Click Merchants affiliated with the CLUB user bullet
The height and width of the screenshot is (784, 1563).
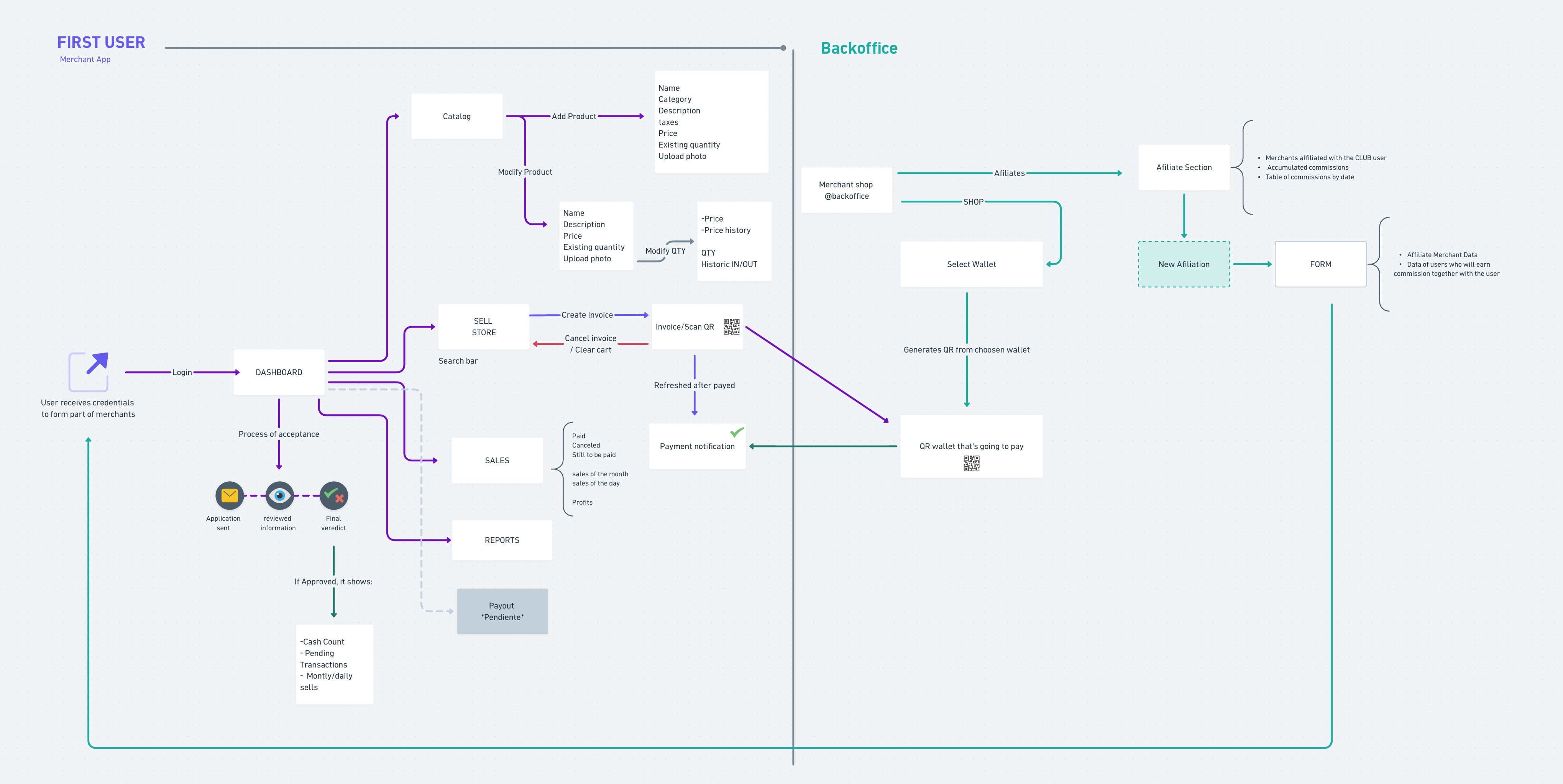1326,158
